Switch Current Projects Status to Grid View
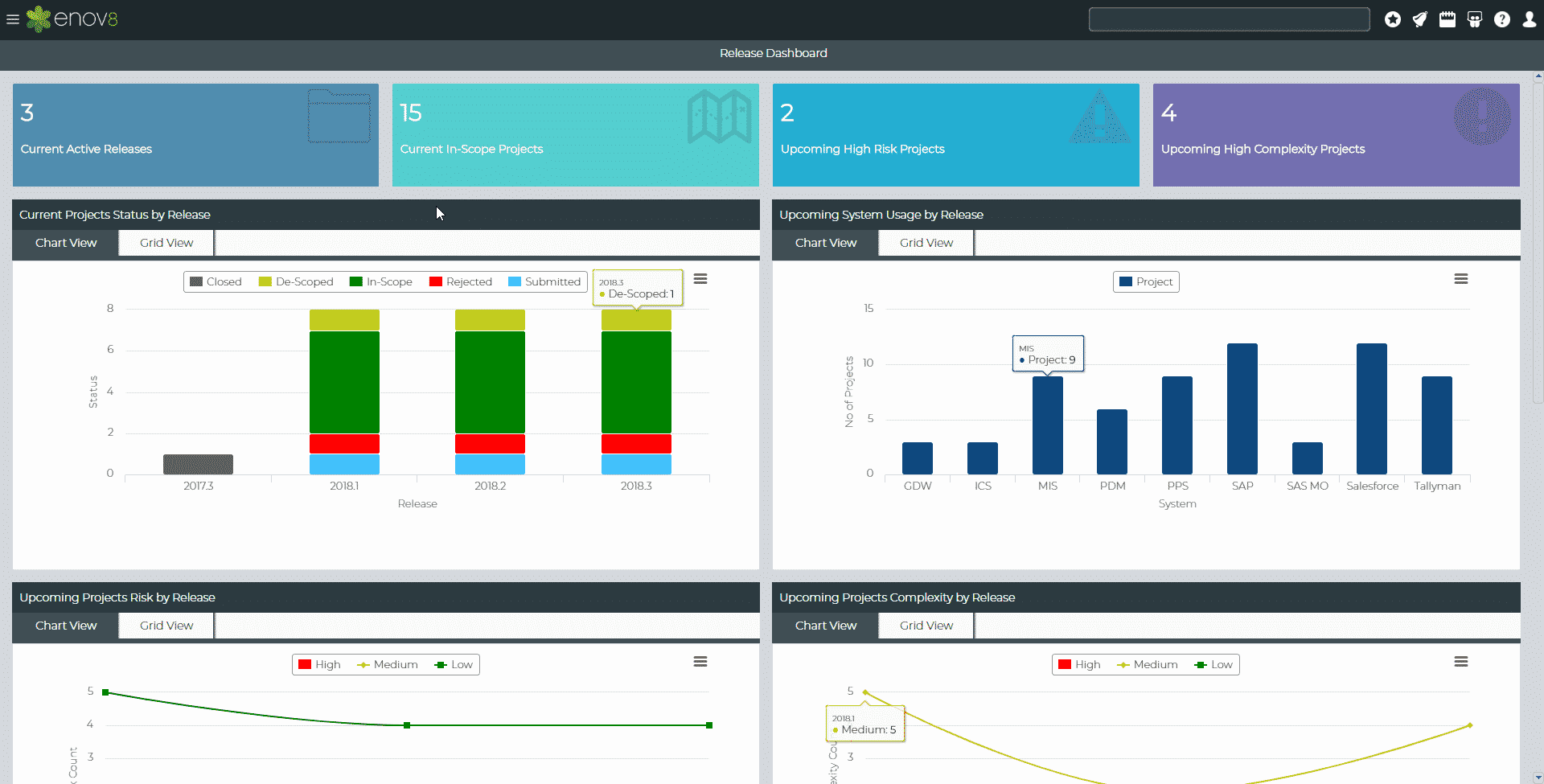Image resolution: width=1544 pixels, height=784 pixels. [166, 243]
